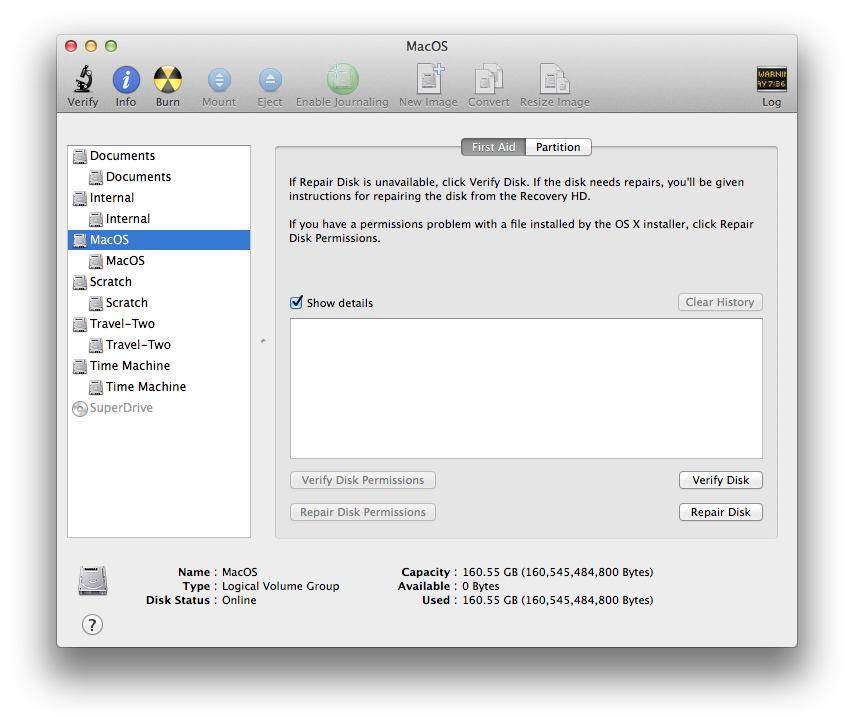Screen dimensions: 854x726
Task: Click the Convert toolbar icon
Action: tap(489, 79)
